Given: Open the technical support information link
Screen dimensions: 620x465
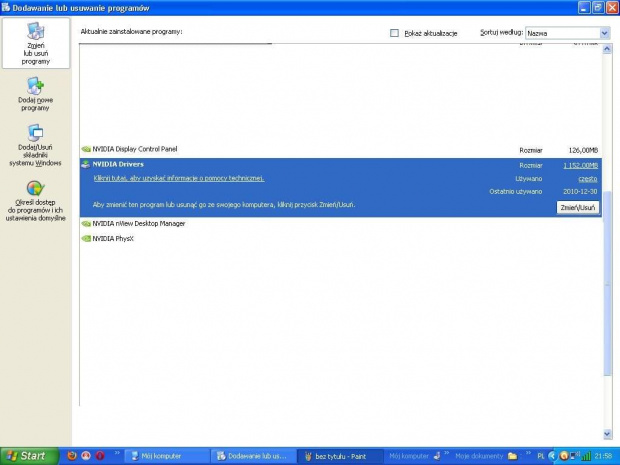Looking at the screenshot, I should 179,178.
